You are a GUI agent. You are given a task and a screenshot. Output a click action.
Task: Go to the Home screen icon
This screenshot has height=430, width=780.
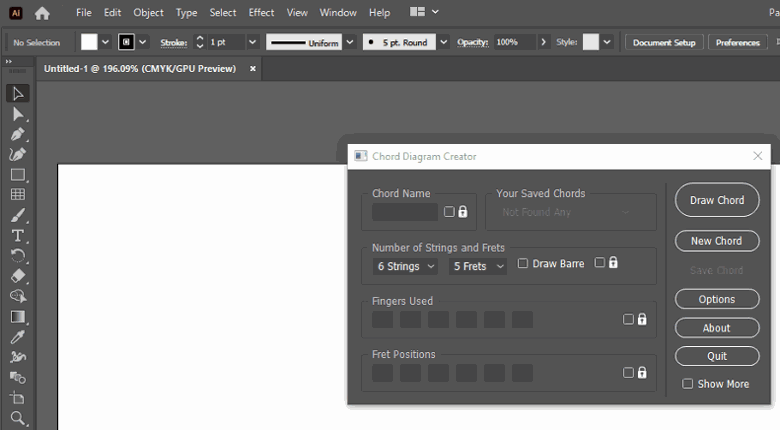click(42, 13)
